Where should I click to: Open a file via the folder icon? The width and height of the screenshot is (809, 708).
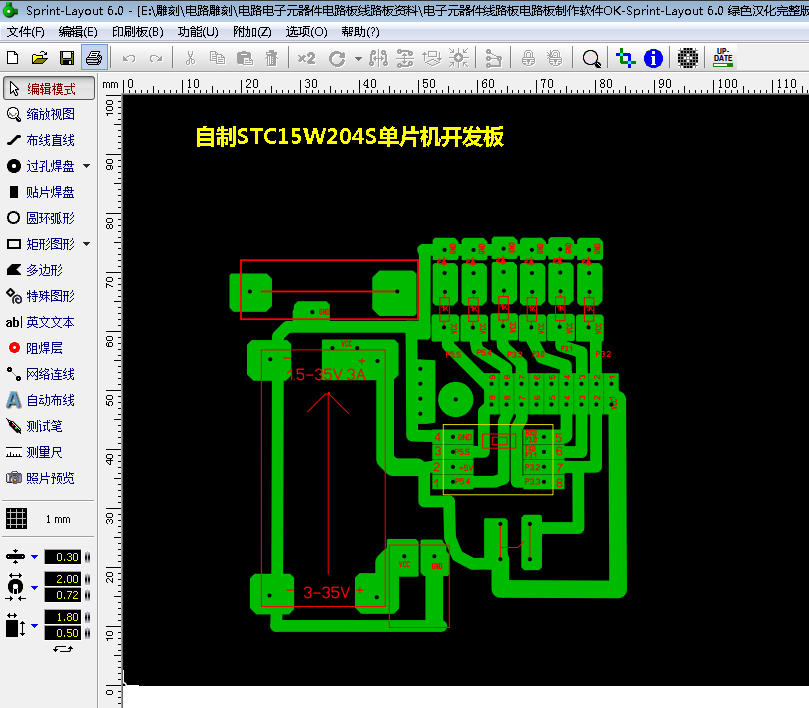point(40,58)
